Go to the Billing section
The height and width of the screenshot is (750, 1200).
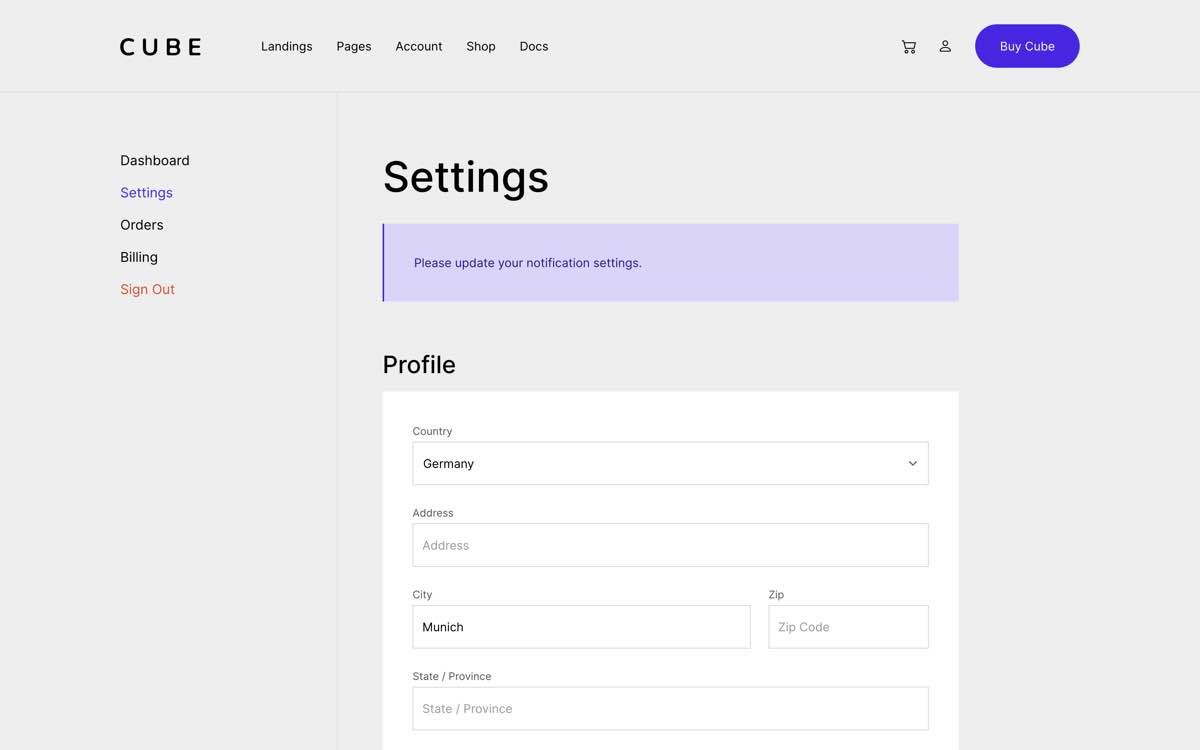click(x=138, y=257)
